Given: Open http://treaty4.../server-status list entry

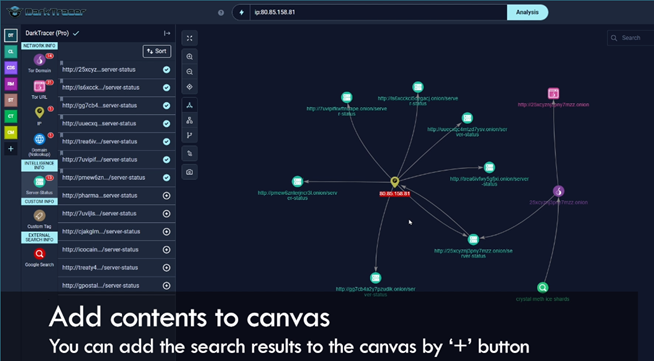Looking at the screenshot, I should point(100,268).
